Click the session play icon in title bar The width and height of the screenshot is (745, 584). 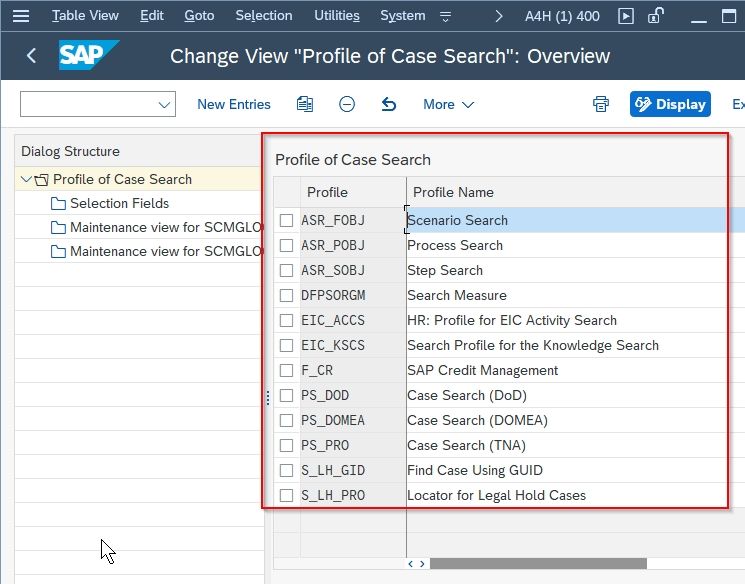626,16
